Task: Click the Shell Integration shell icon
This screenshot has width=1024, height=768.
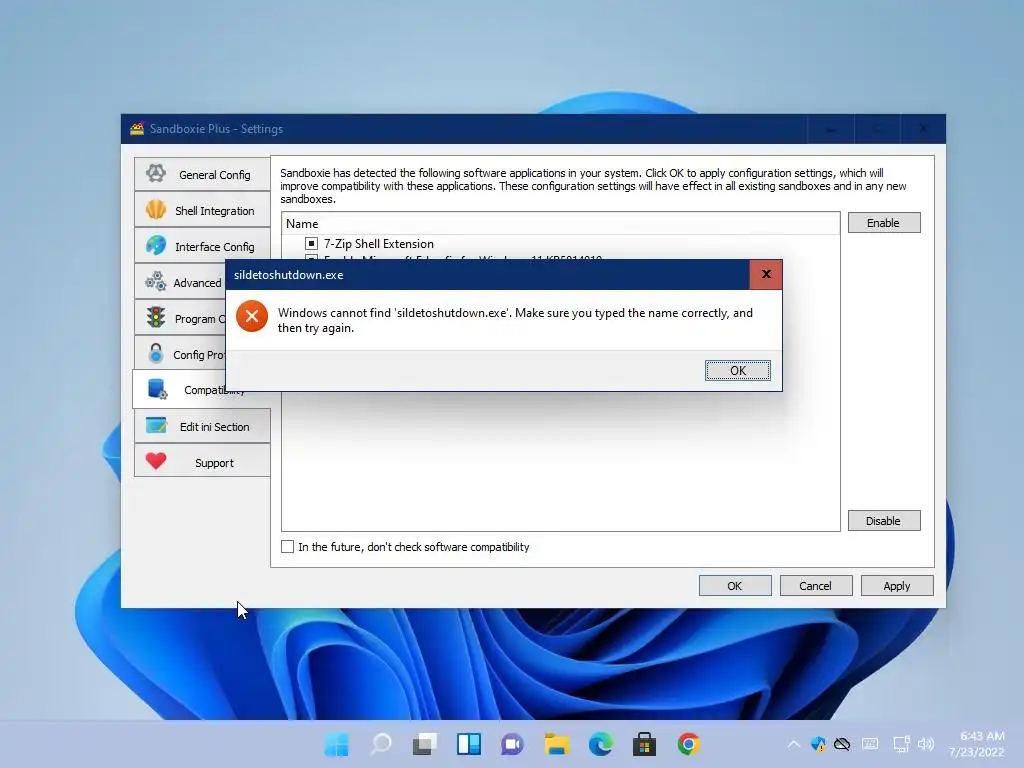Action: tap(155, 210)
